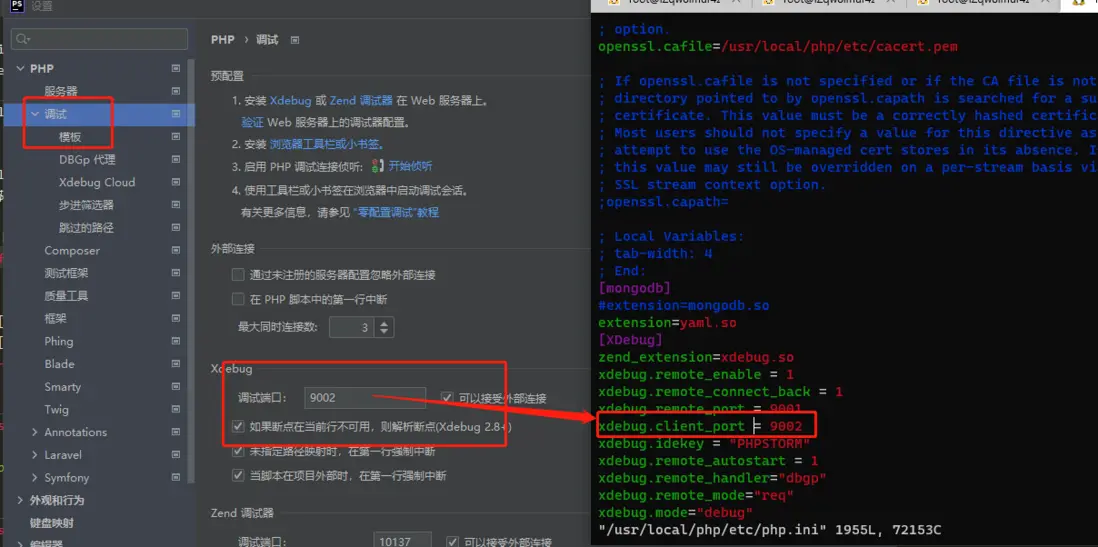This screenshot has height=547, width=1098.
Task: Click PHP in the breadcrumb header
Action: [223, 40]
